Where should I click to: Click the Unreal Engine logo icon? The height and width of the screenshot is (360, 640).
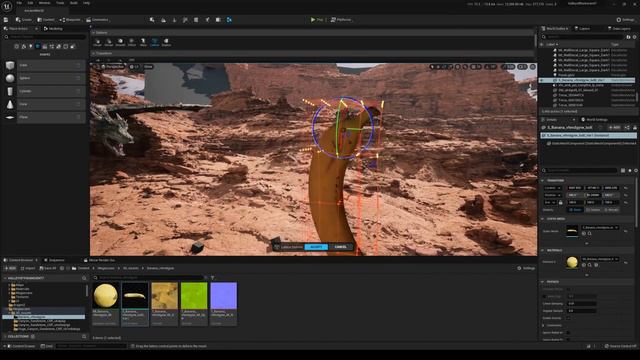coord(7,7)
